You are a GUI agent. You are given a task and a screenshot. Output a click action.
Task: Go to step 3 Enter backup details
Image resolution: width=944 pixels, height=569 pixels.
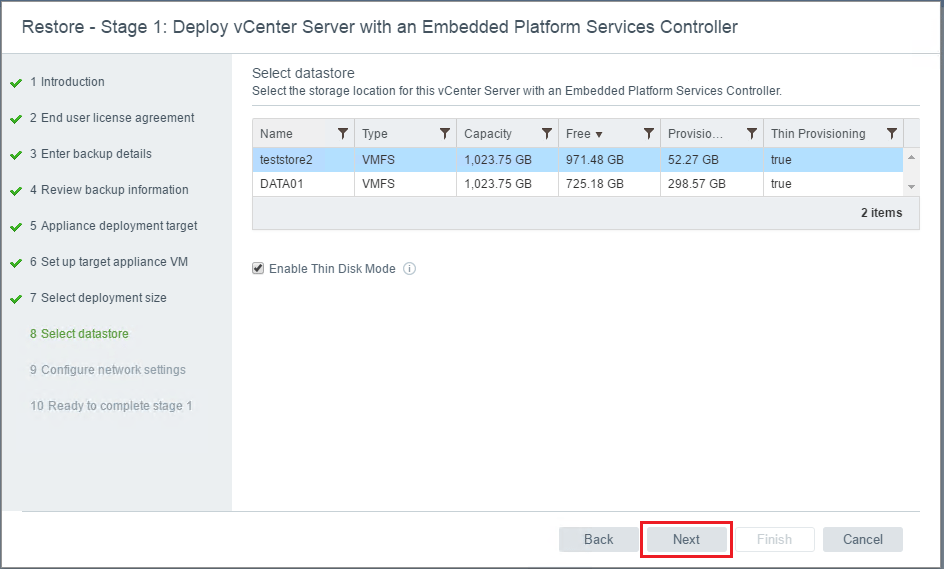(x=90, y=154)
